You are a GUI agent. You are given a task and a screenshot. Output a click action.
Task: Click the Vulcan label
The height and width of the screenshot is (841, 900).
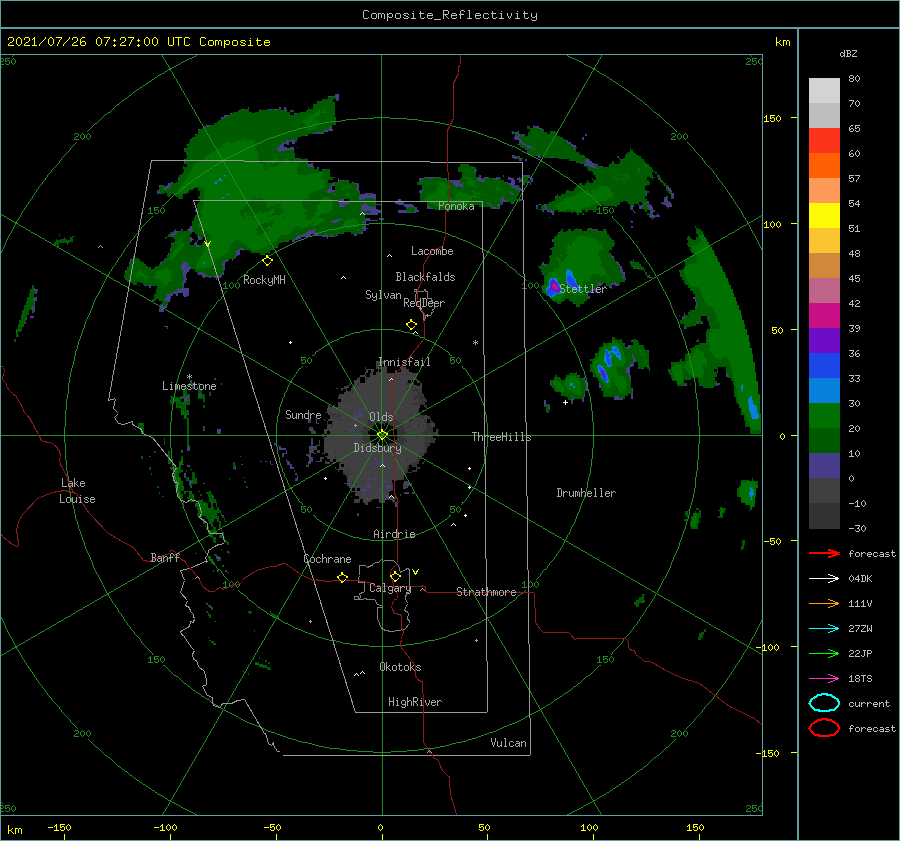[508, 743]
